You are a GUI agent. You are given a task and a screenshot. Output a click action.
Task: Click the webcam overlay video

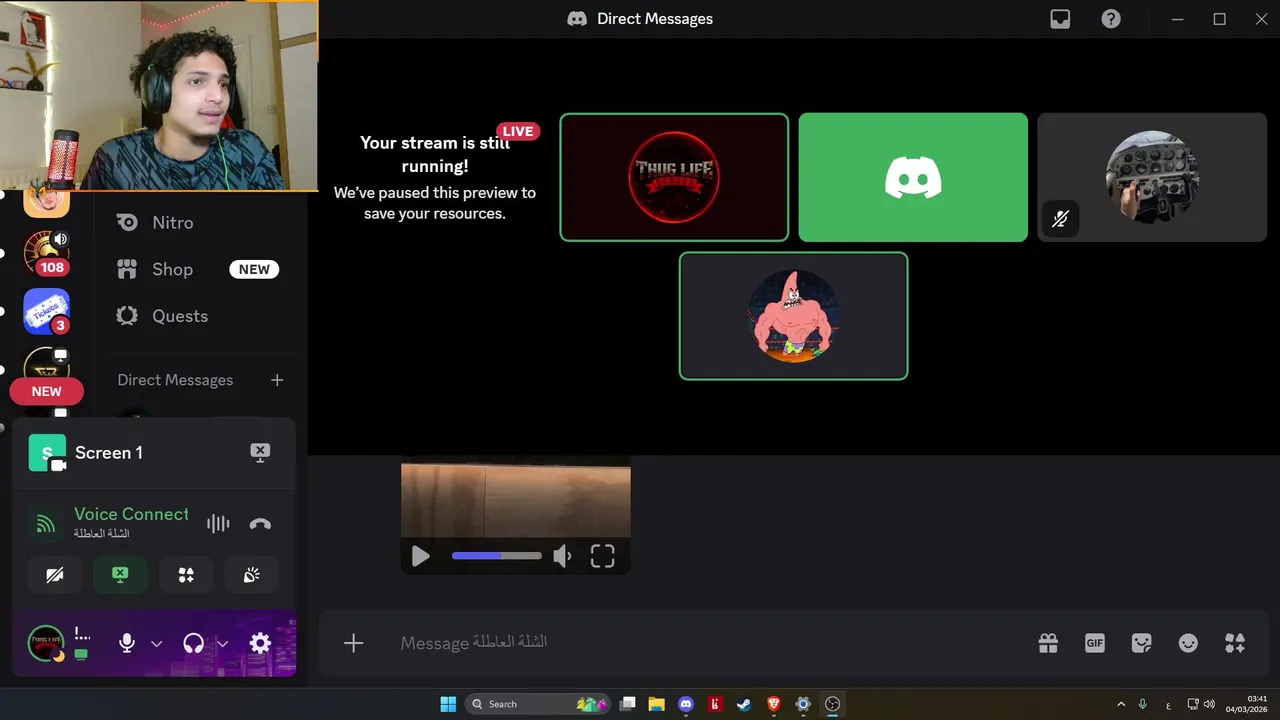pos(159,95)
